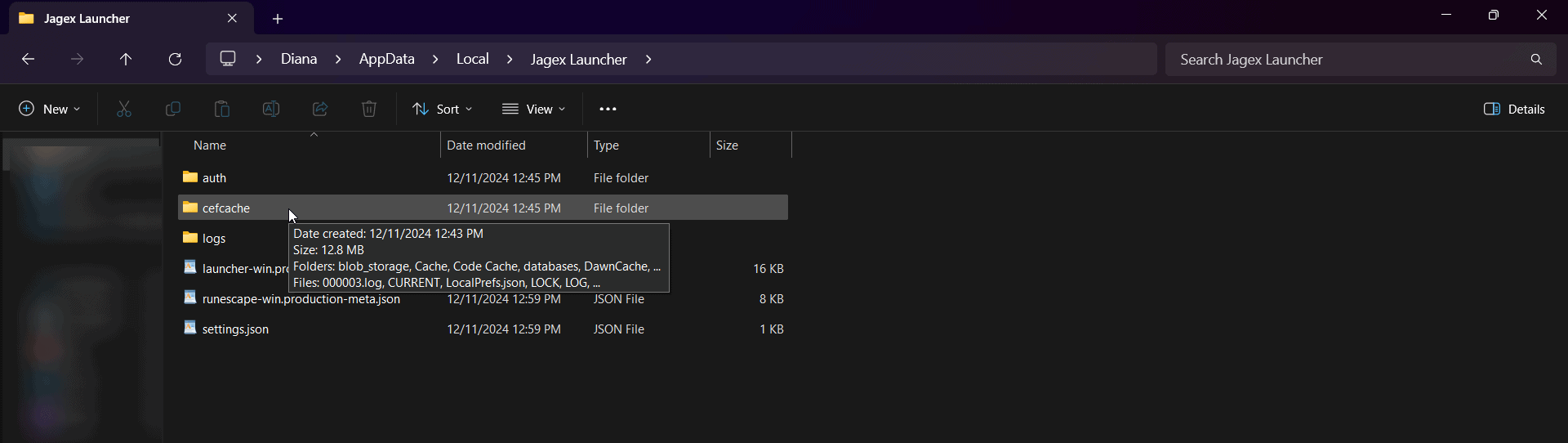1568x443 pixels.
Task: Click the forward navigation arrow
Action: [x=77, y=59]
